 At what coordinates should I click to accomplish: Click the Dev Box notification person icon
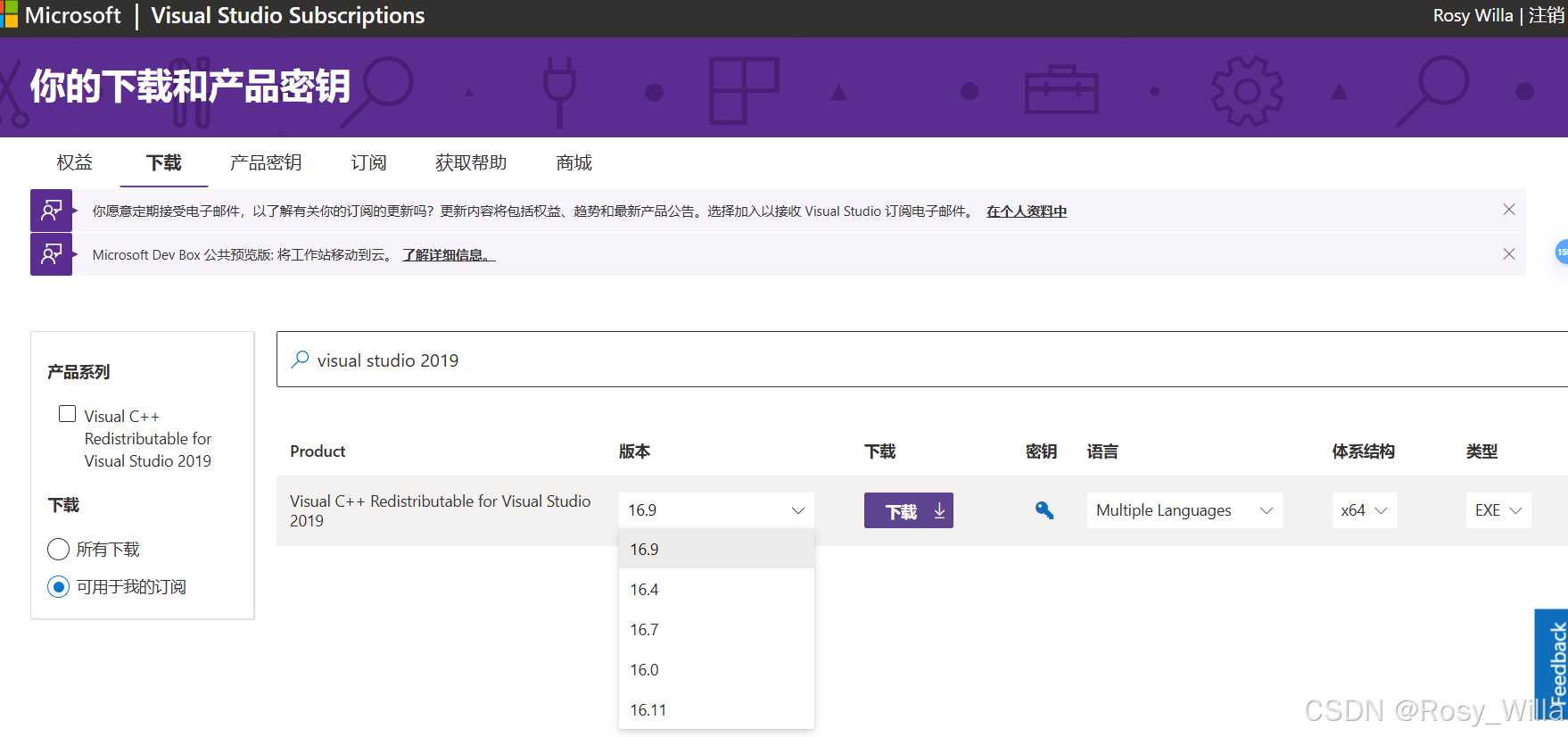pos(51,254)
